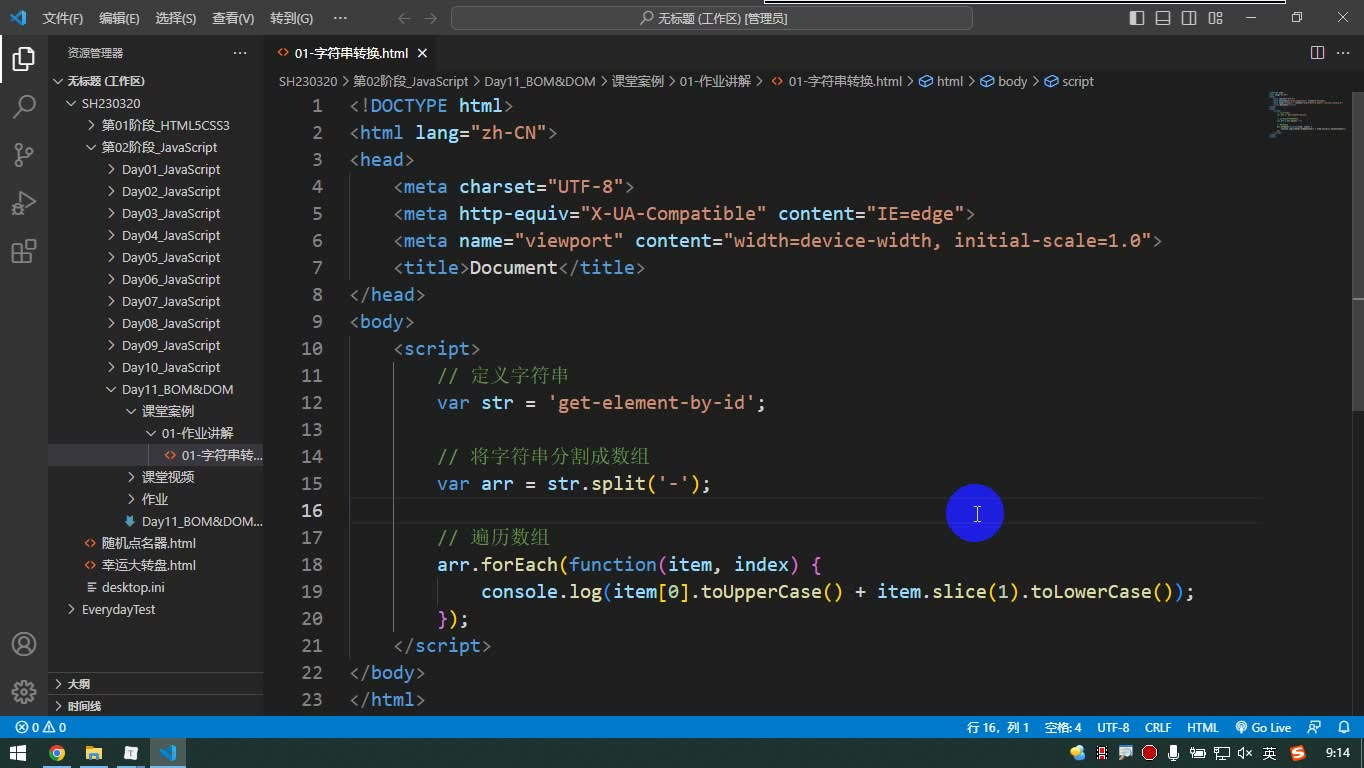Click Go Live in status bar
Viewport: 1364px width, 768px height.
pyautogui.click(x=1263, y=728)
